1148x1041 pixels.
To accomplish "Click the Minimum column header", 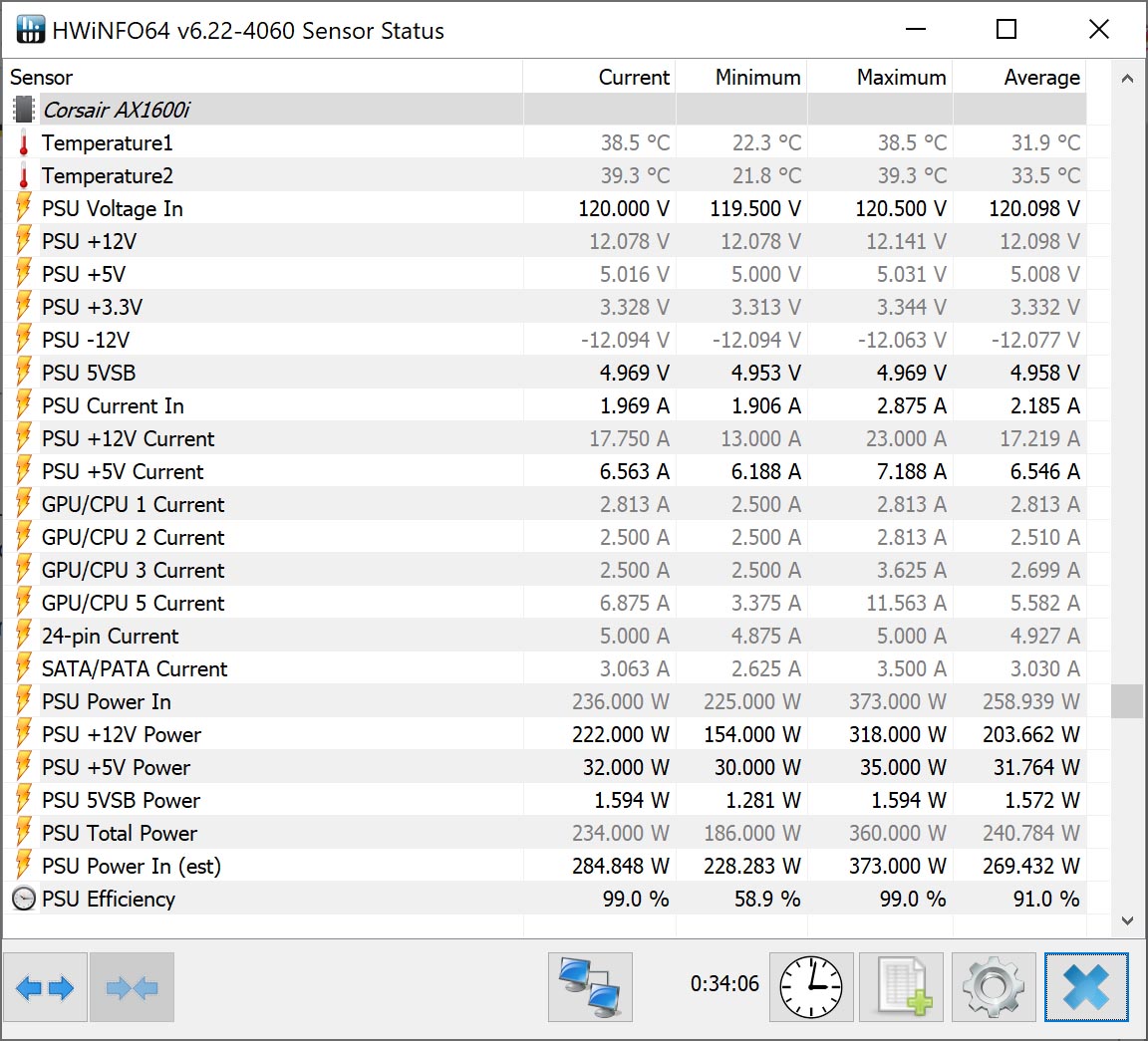I will 757,78.
